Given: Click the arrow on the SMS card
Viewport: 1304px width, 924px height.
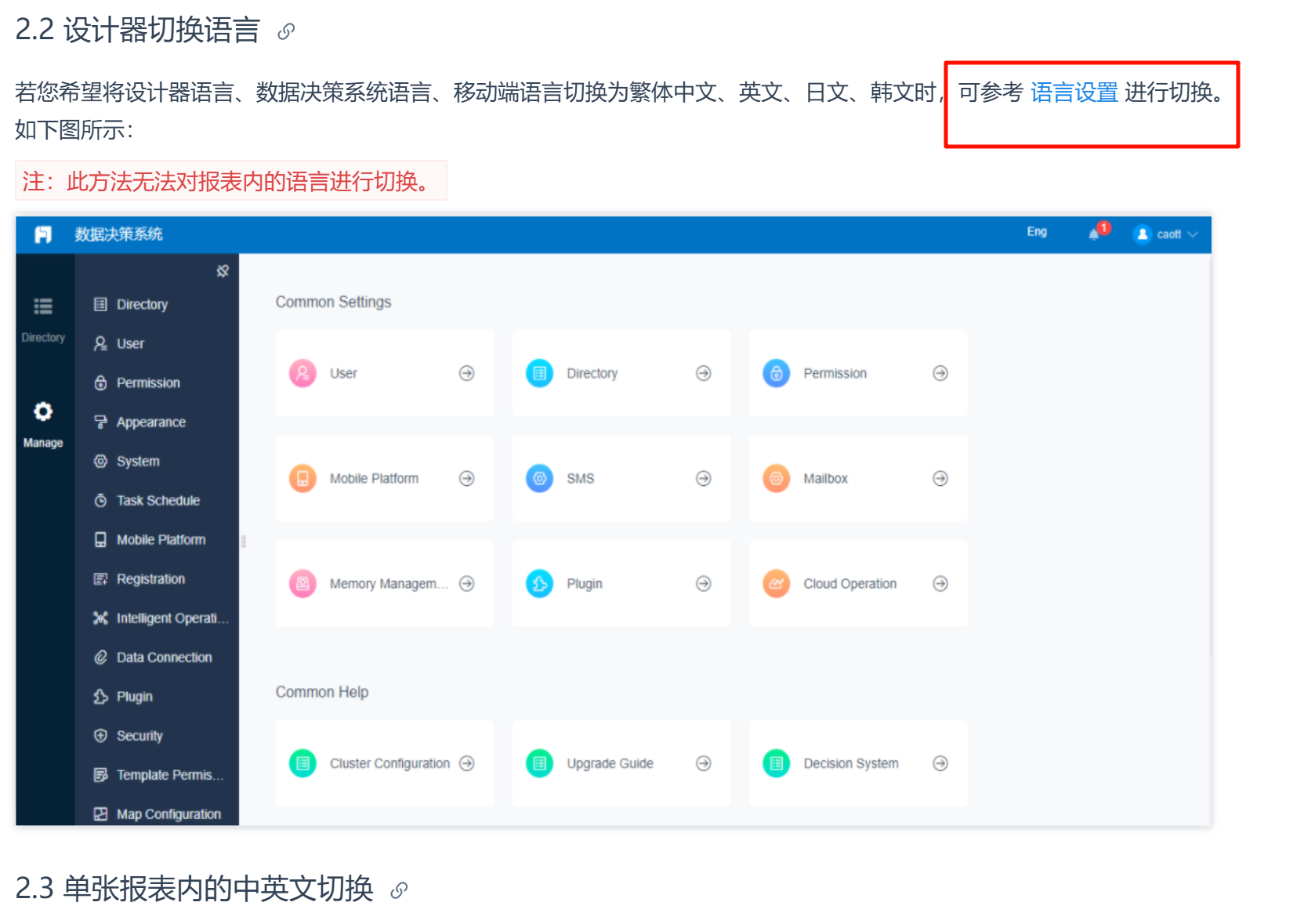Looking at the screenshot, I should (x=704, y=478).
